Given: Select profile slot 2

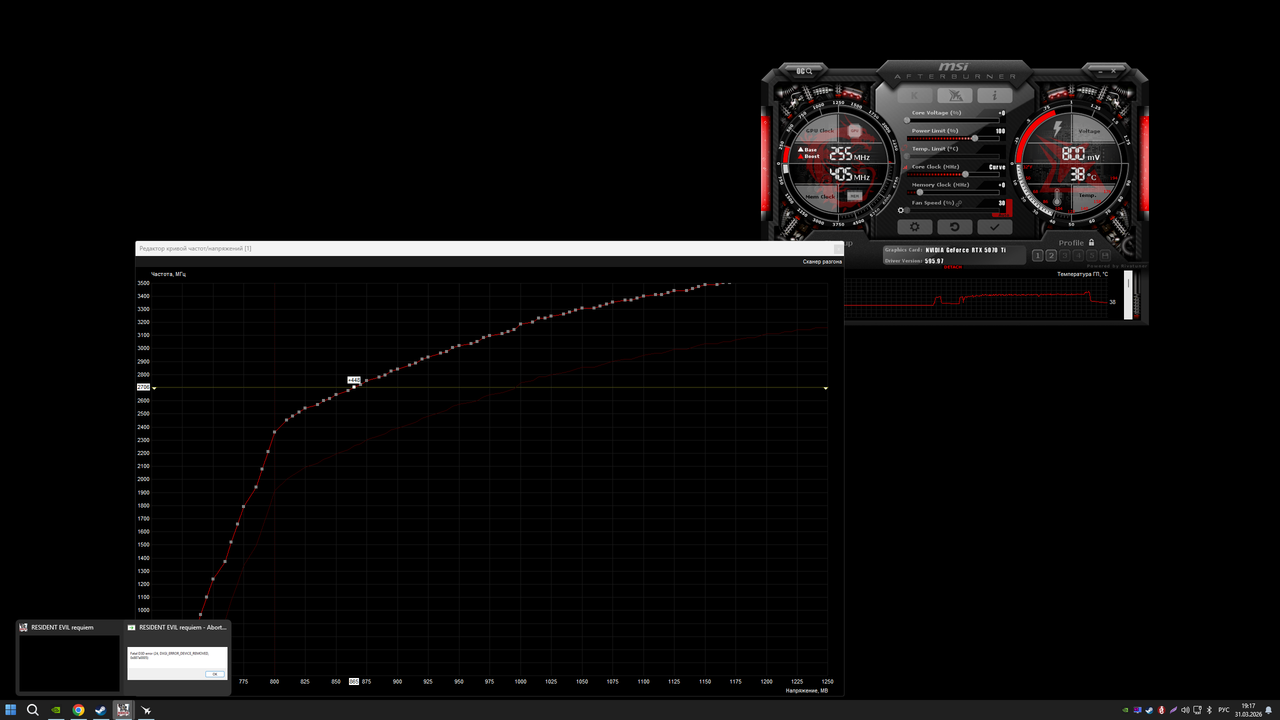Looking at the screenshot, I should [x=1051, y=255].
